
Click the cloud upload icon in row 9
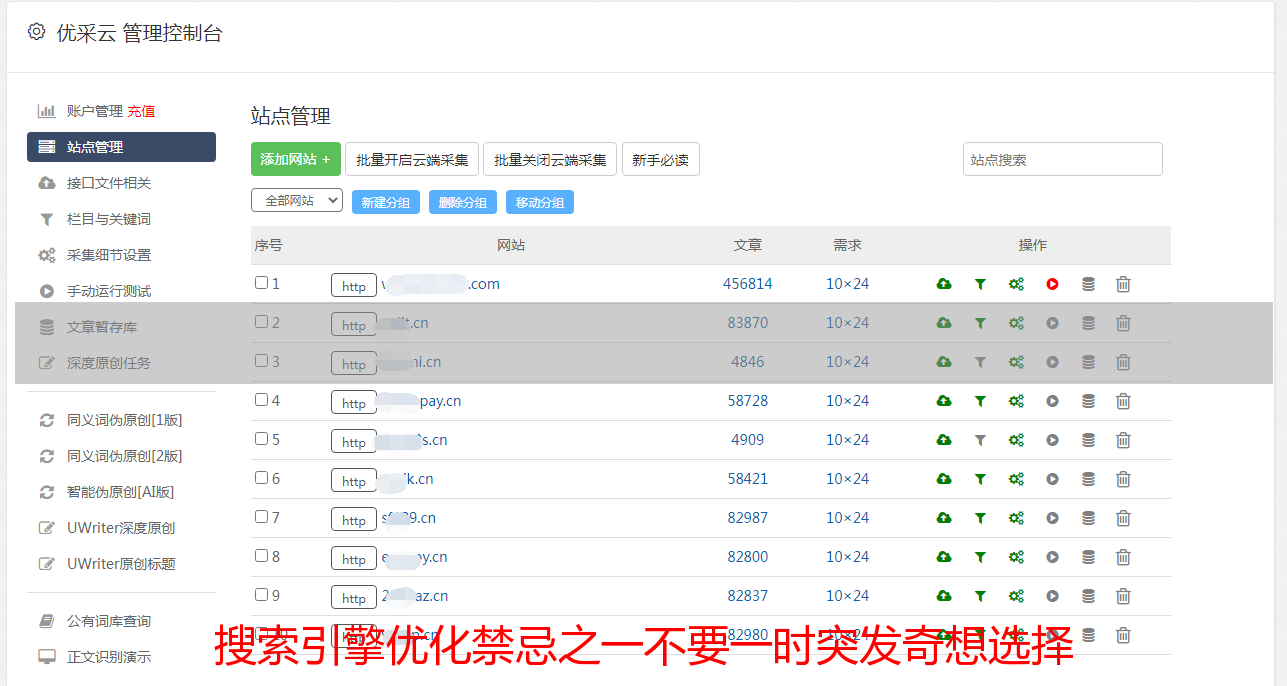point(944,596)
